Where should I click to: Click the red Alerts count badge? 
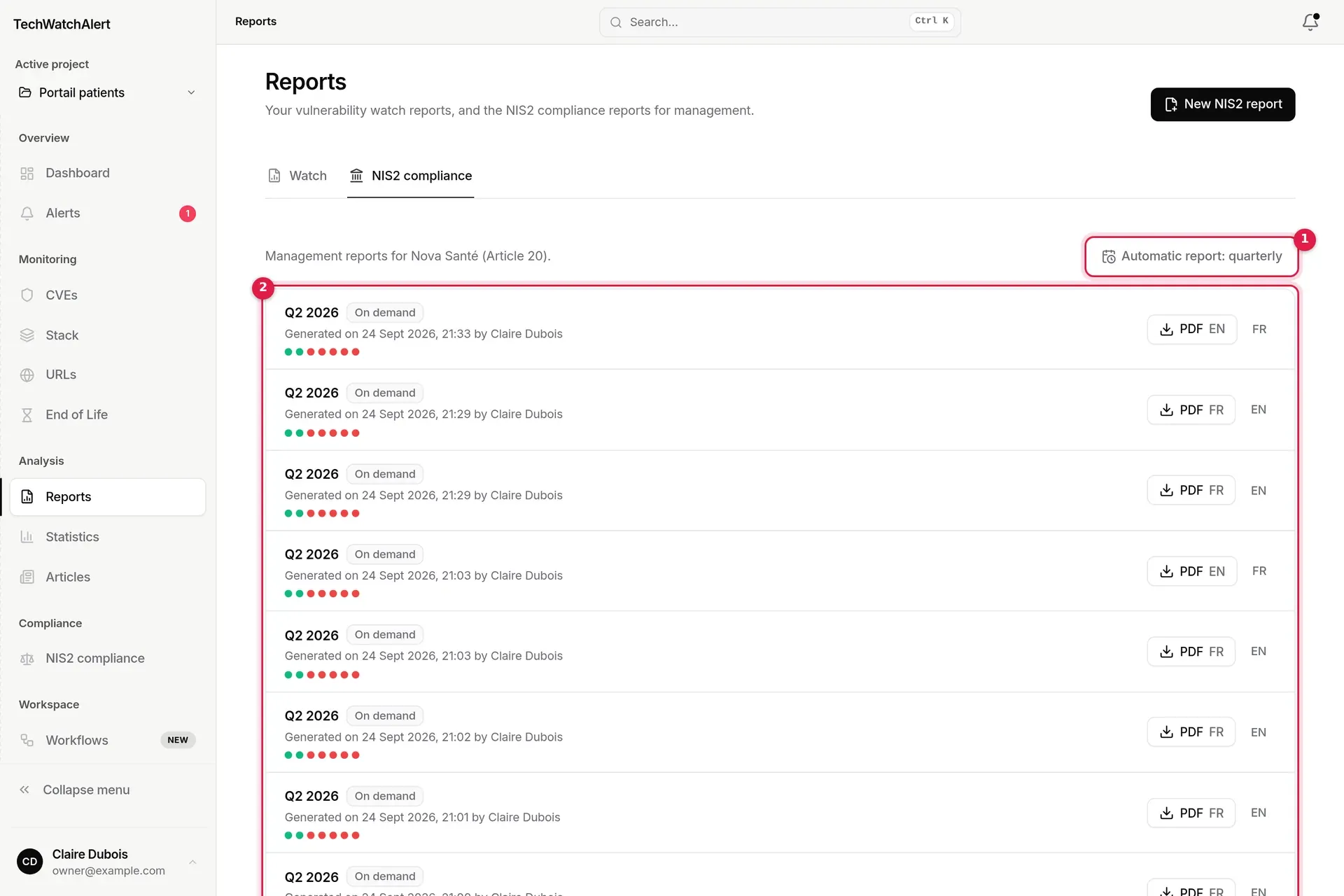[188, 213]
